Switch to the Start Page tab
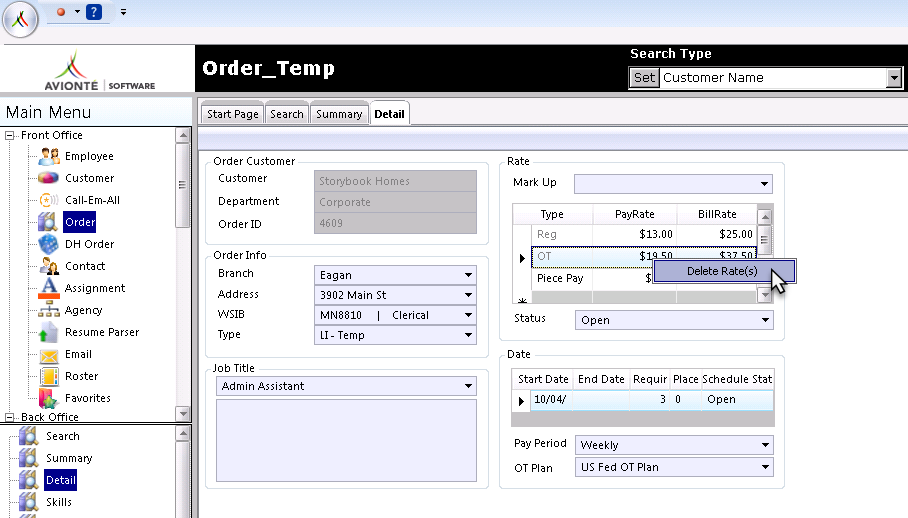The width and height of the screenshot is (908, 518). click(233, 114)
